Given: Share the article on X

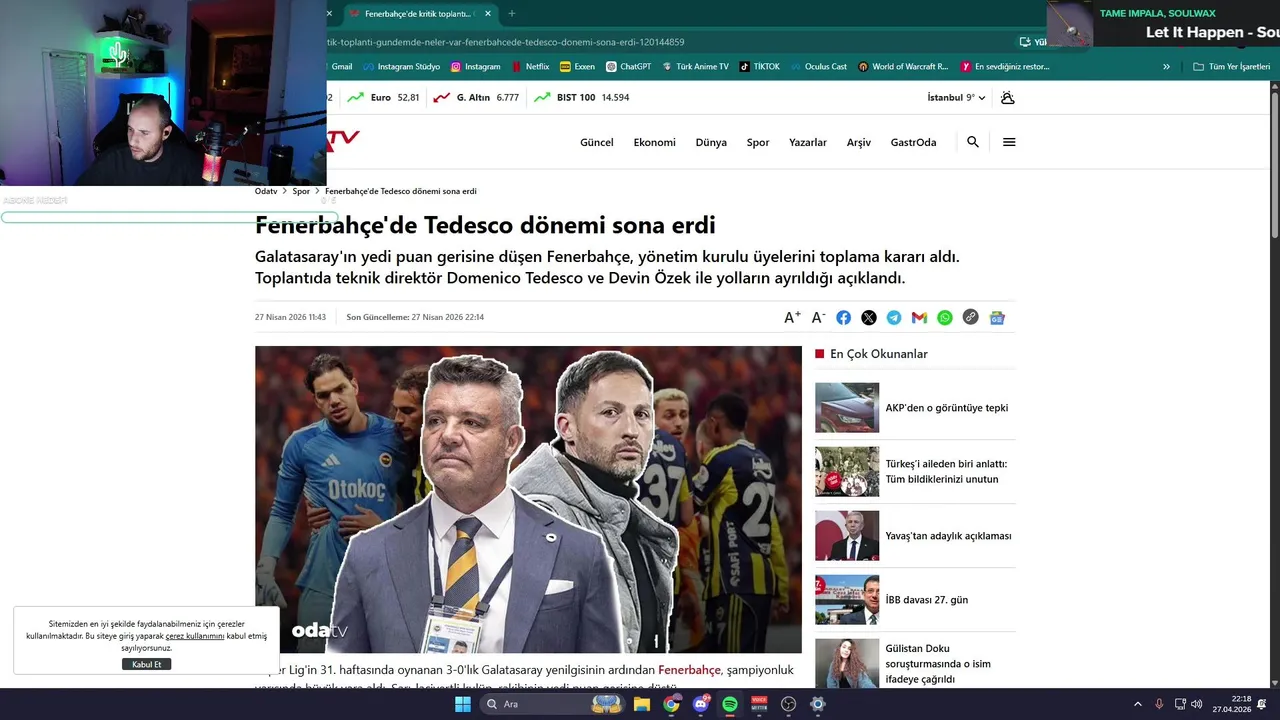Looking at the screenshot, I should click(869, 317).
